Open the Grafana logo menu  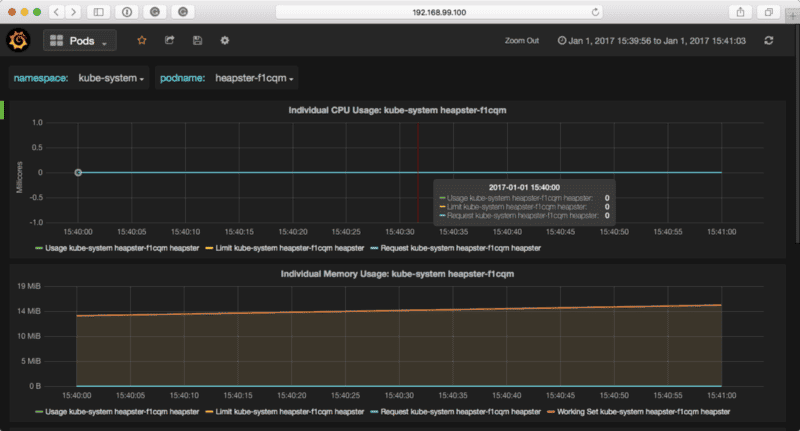pos(20,41)
